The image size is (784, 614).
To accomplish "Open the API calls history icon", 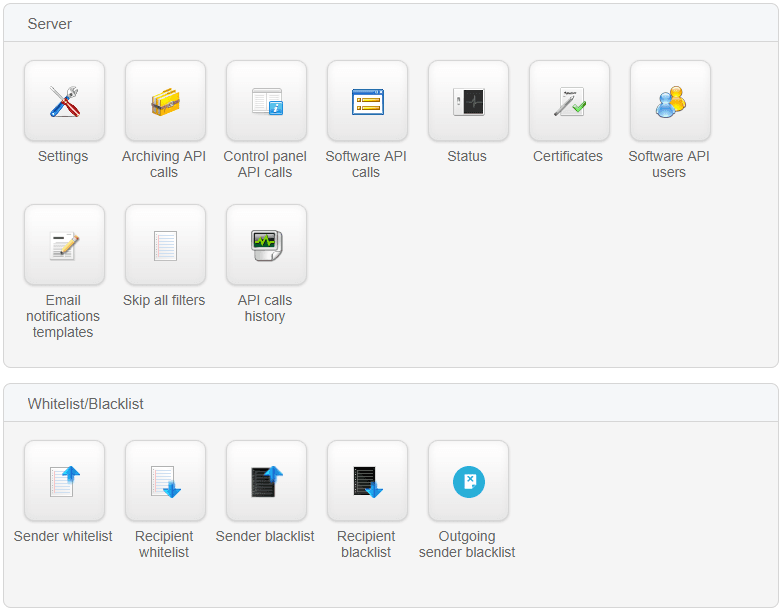I will (266, 245).
